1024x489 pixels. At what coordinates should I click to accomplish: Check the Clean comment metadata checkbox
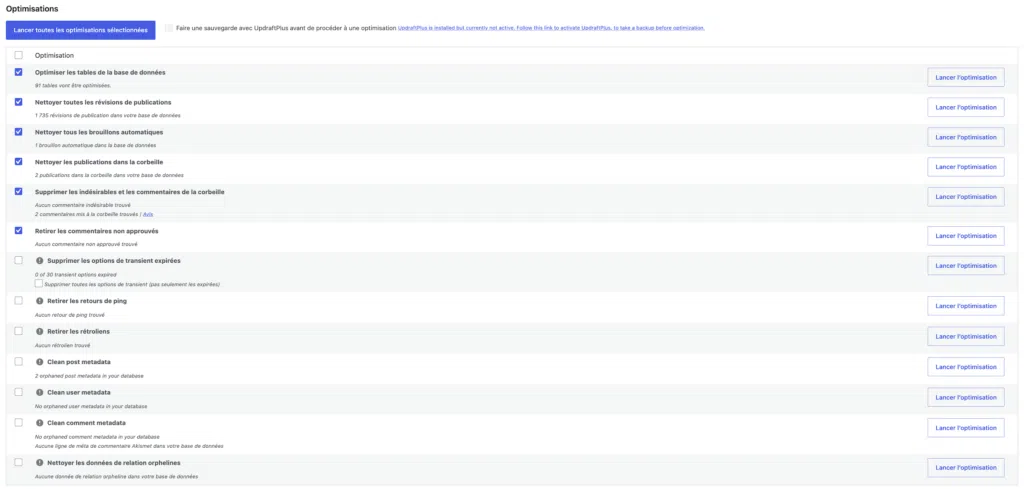pos(18,422)
